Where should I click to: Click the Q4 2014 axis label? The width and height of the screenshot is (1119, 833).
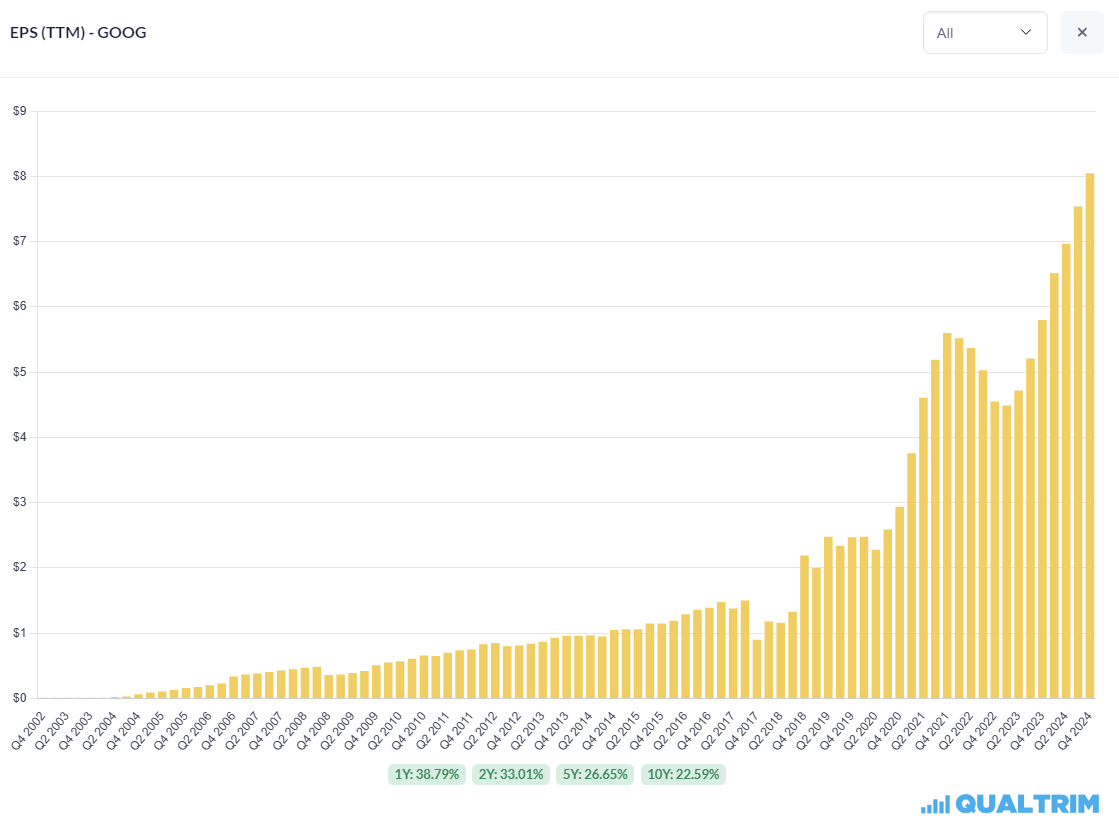(x=599, y=731)
